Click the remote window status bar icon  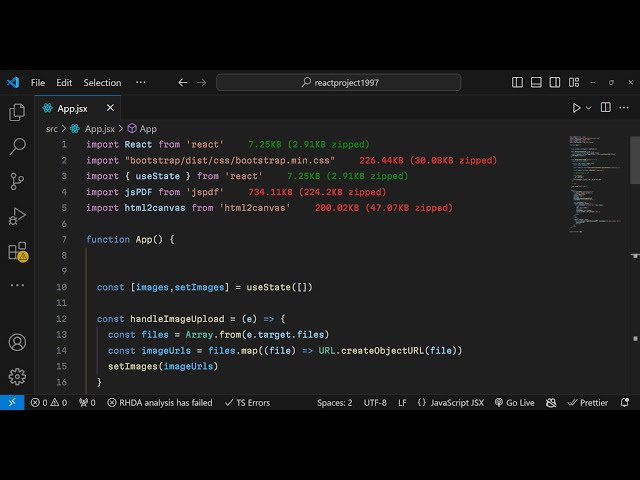(x=12, y=403)
